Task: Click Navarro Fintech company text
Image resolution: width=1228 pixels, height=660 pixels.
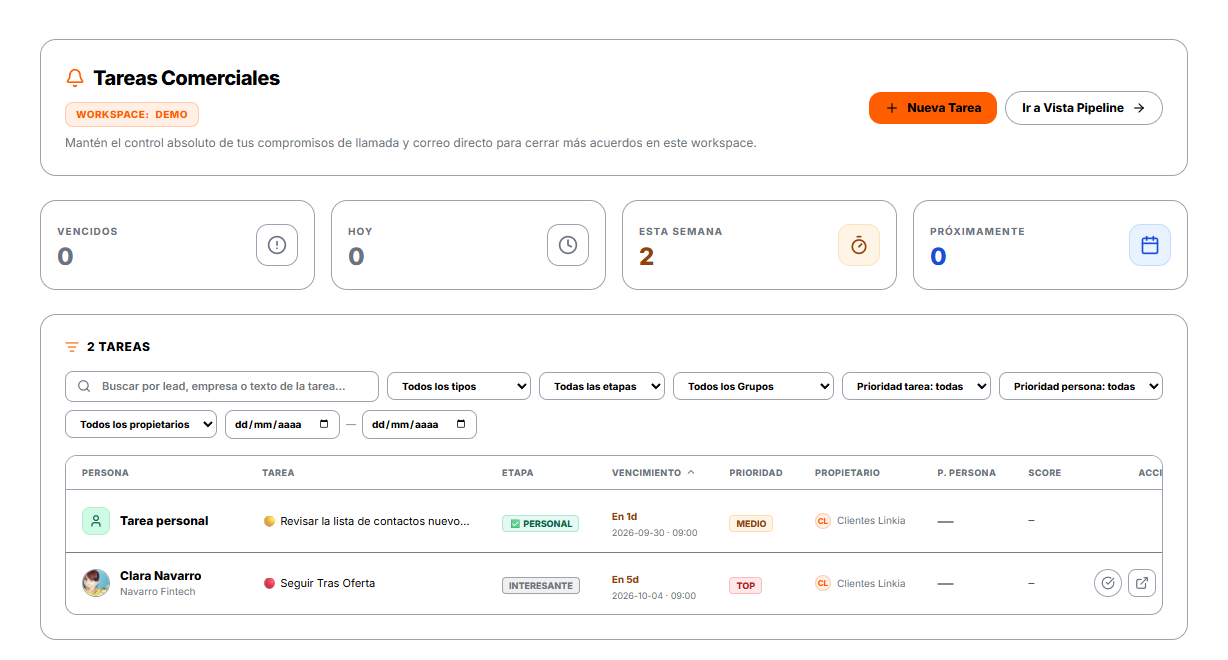Action: click(x=158, y=592)
